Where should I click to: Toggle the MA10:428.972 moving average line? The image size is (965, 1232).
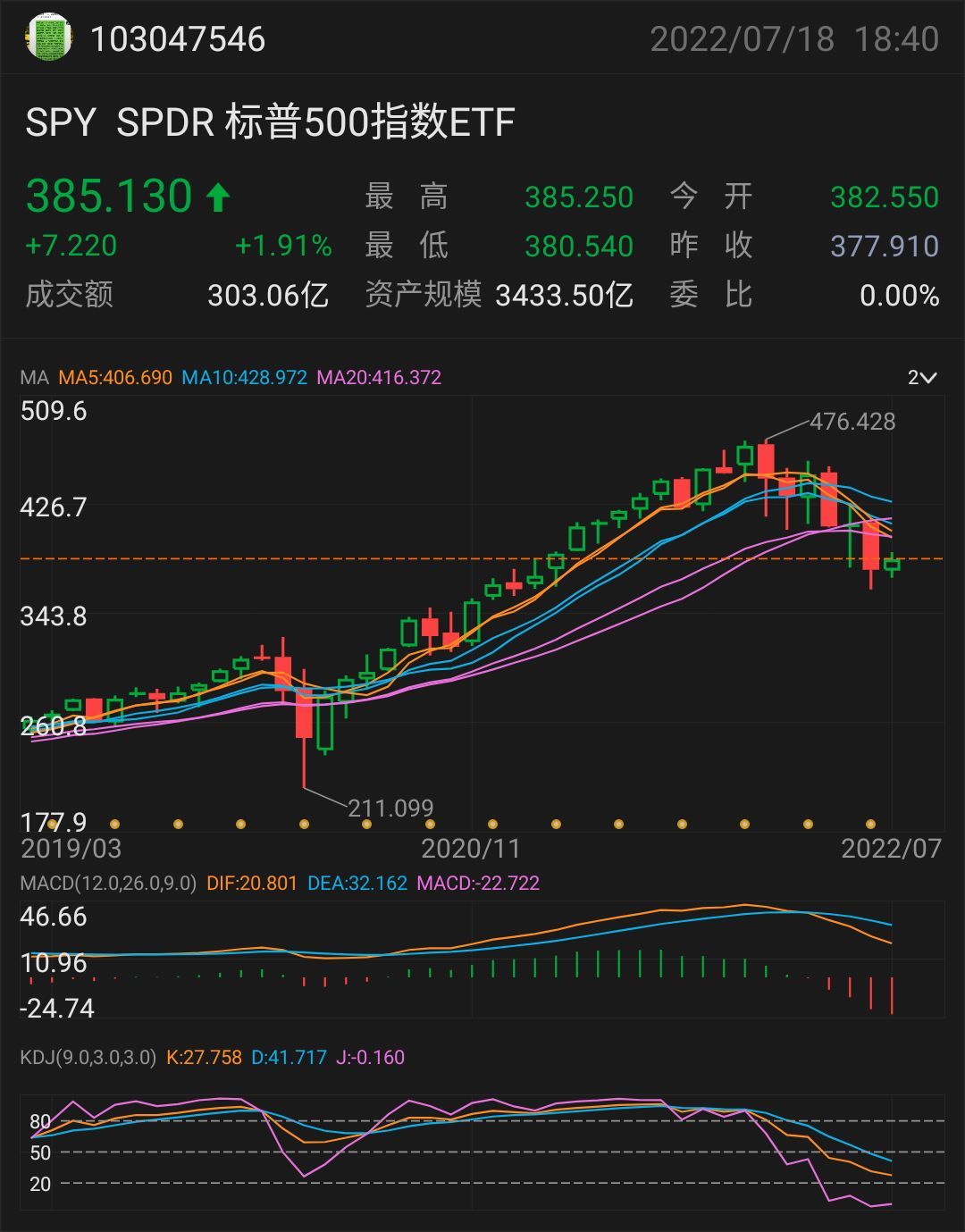(244, 377)
